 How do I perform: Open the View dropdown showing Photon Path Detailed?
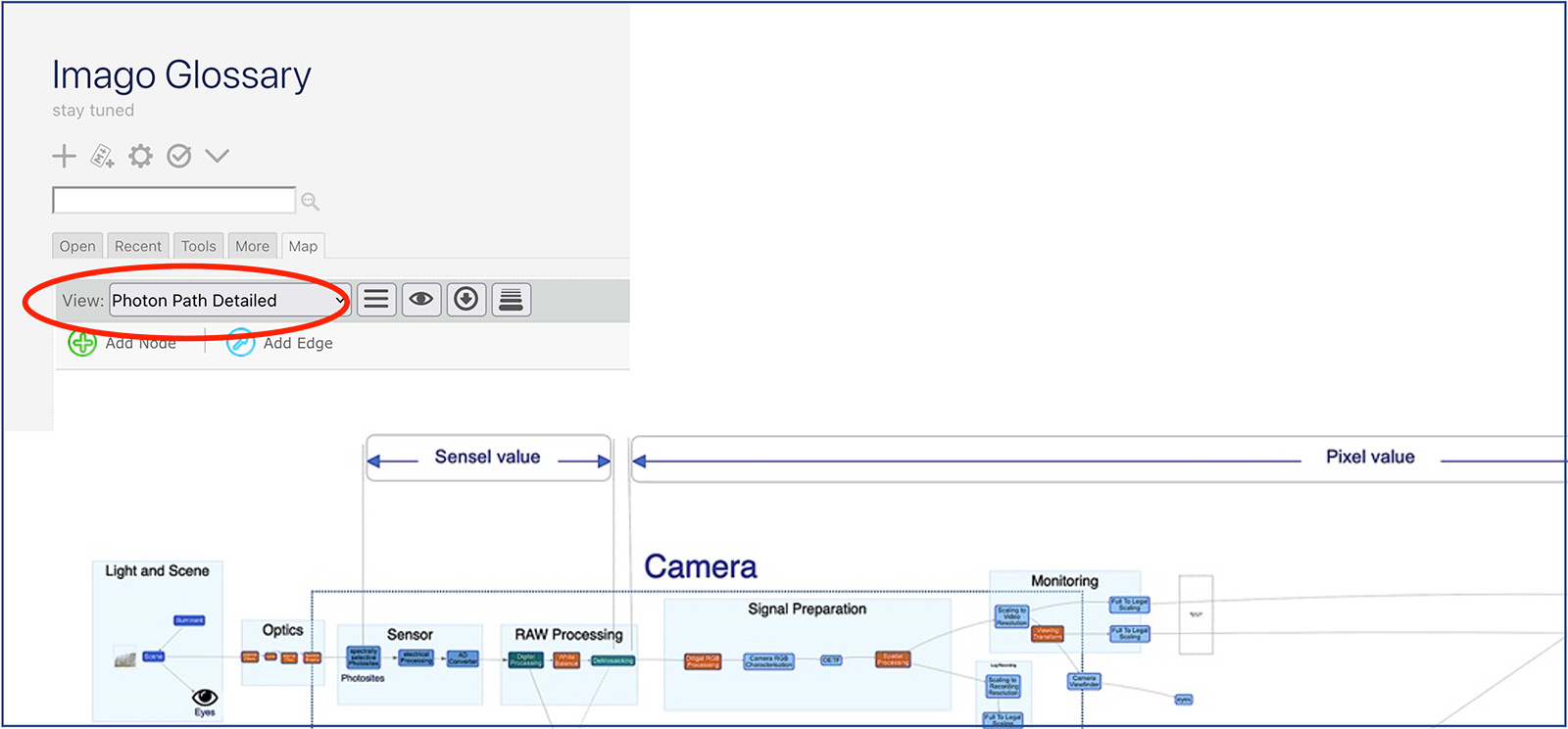[x=228, y=300]
